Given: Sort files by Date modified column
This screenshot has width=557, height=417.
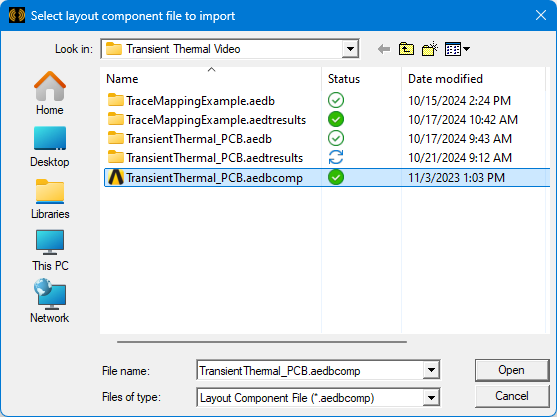Looking at the screenshot, I should [474, 78].
